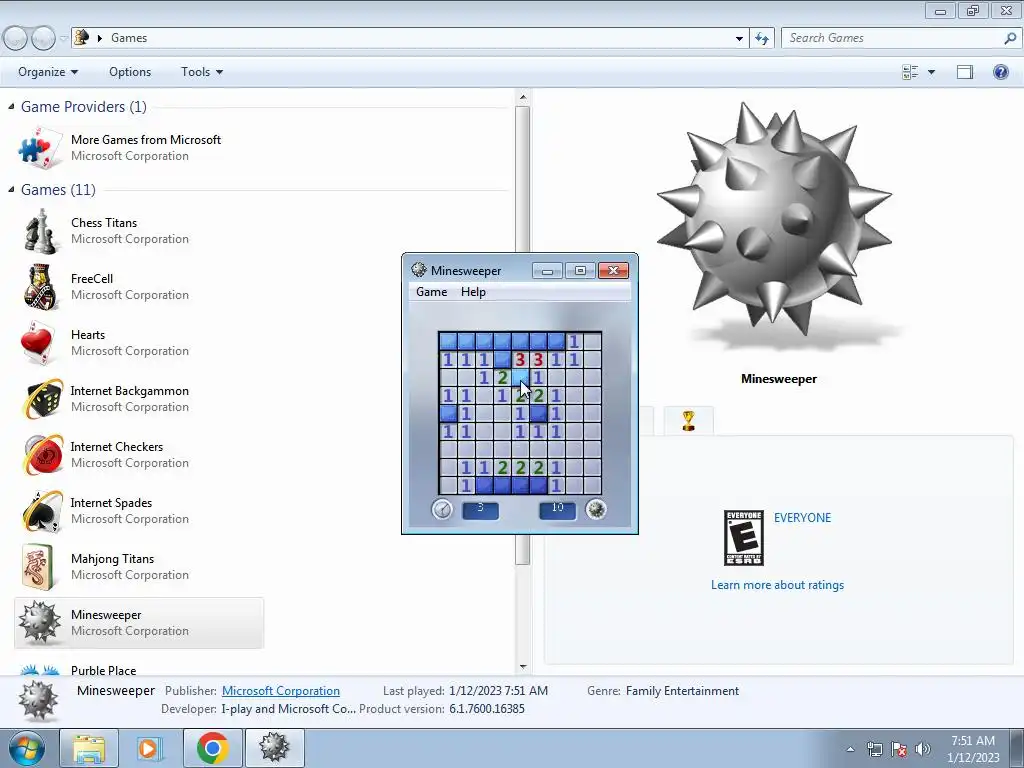The width and height of the screenshot is (1024, 768).
Task: Click the Minesweeper mines remaining counter showing 10
Action: pos(558,509)
